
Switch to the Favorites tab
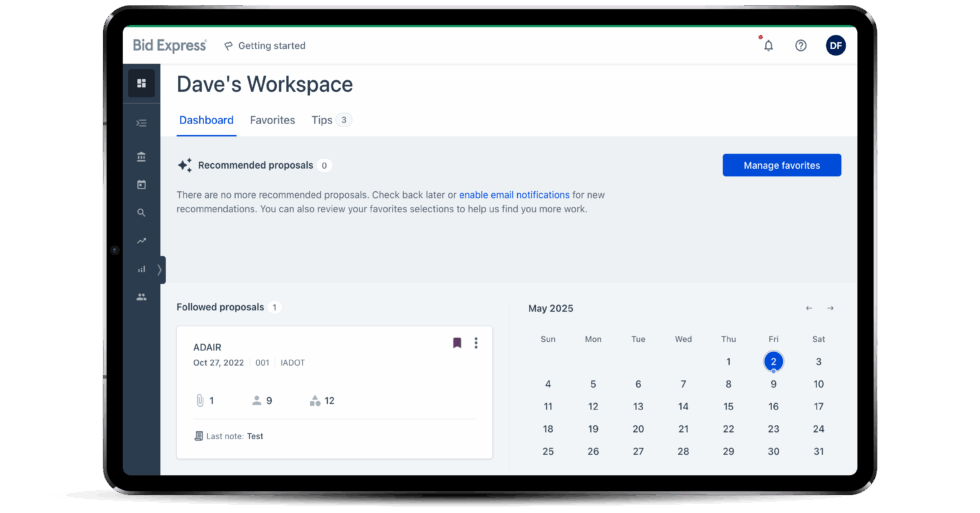click(x=272, y=120)
